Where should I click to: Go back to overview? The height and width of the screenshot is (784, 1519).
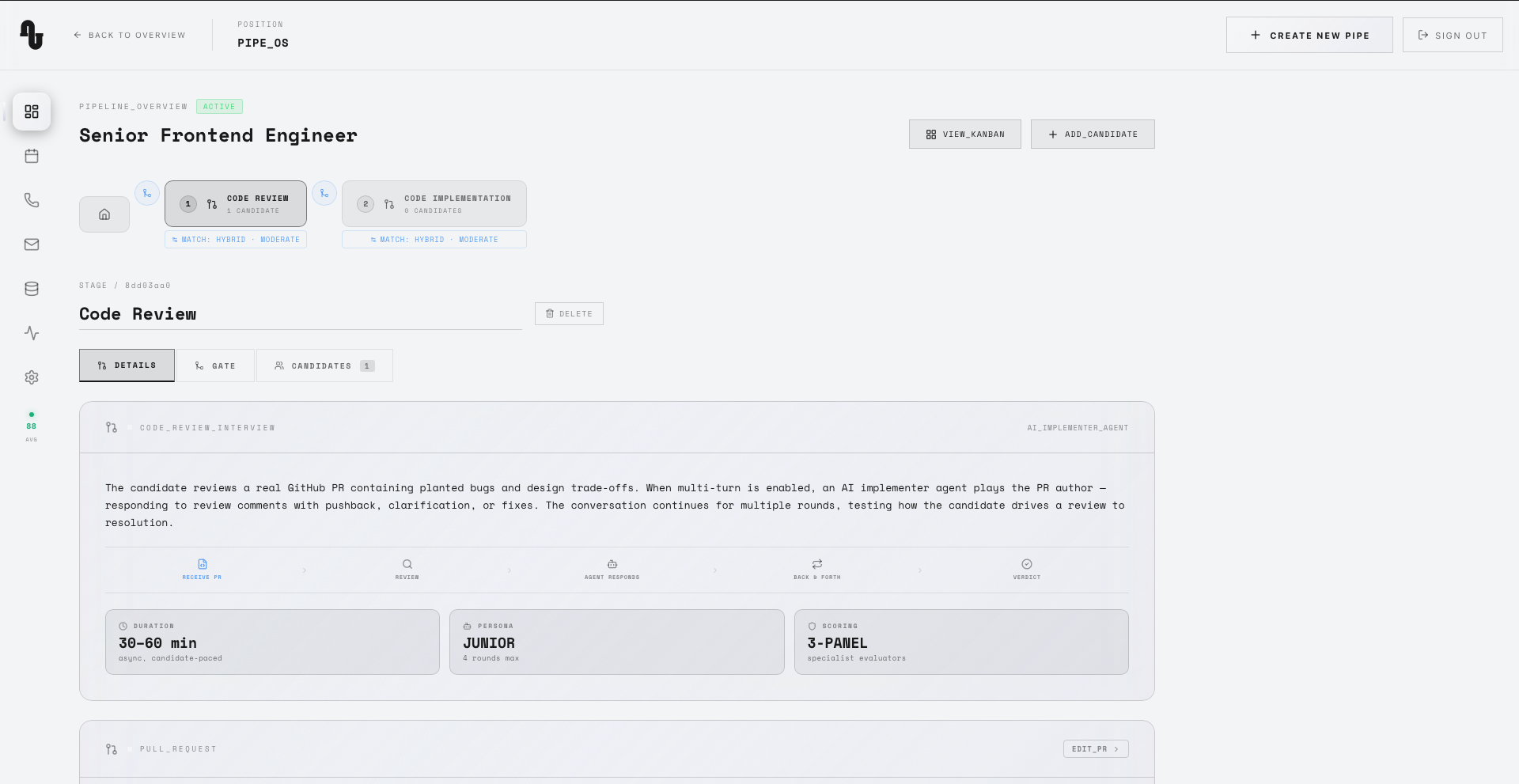click(x=130, y=35)
